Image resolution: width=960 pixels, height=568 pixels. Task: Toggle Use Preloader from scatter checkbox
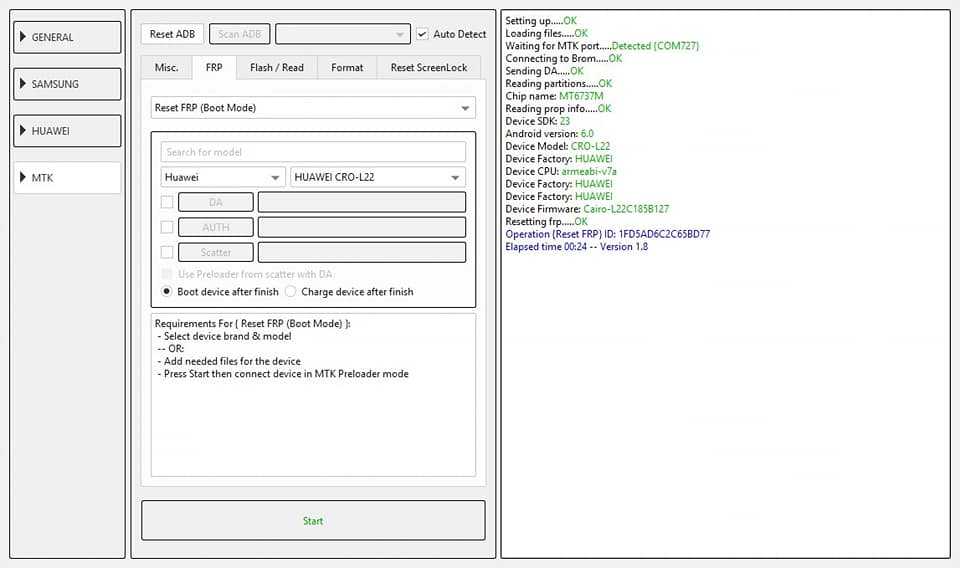point(167,274)
